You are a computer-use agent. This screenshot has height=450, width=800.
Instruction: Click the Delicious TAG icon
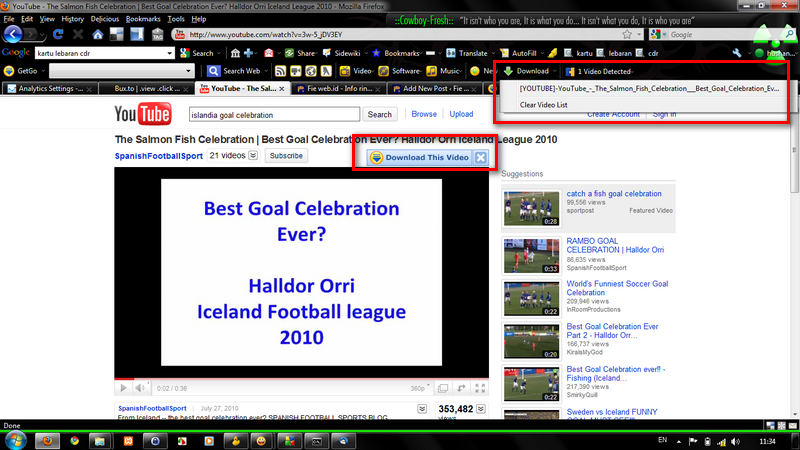coord(158,34)
